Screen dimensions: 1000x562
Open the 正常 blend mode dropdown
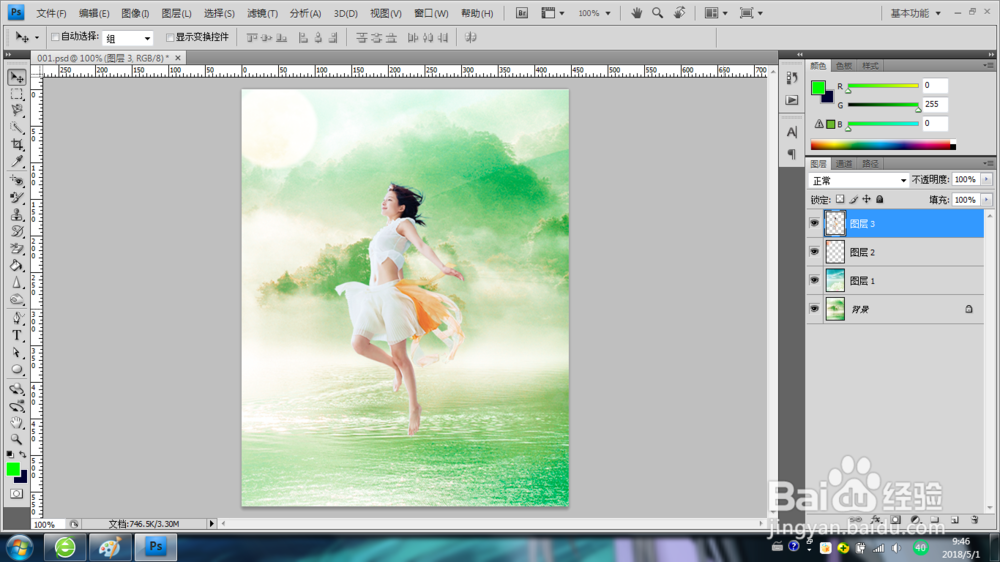(x=858, y=181)
